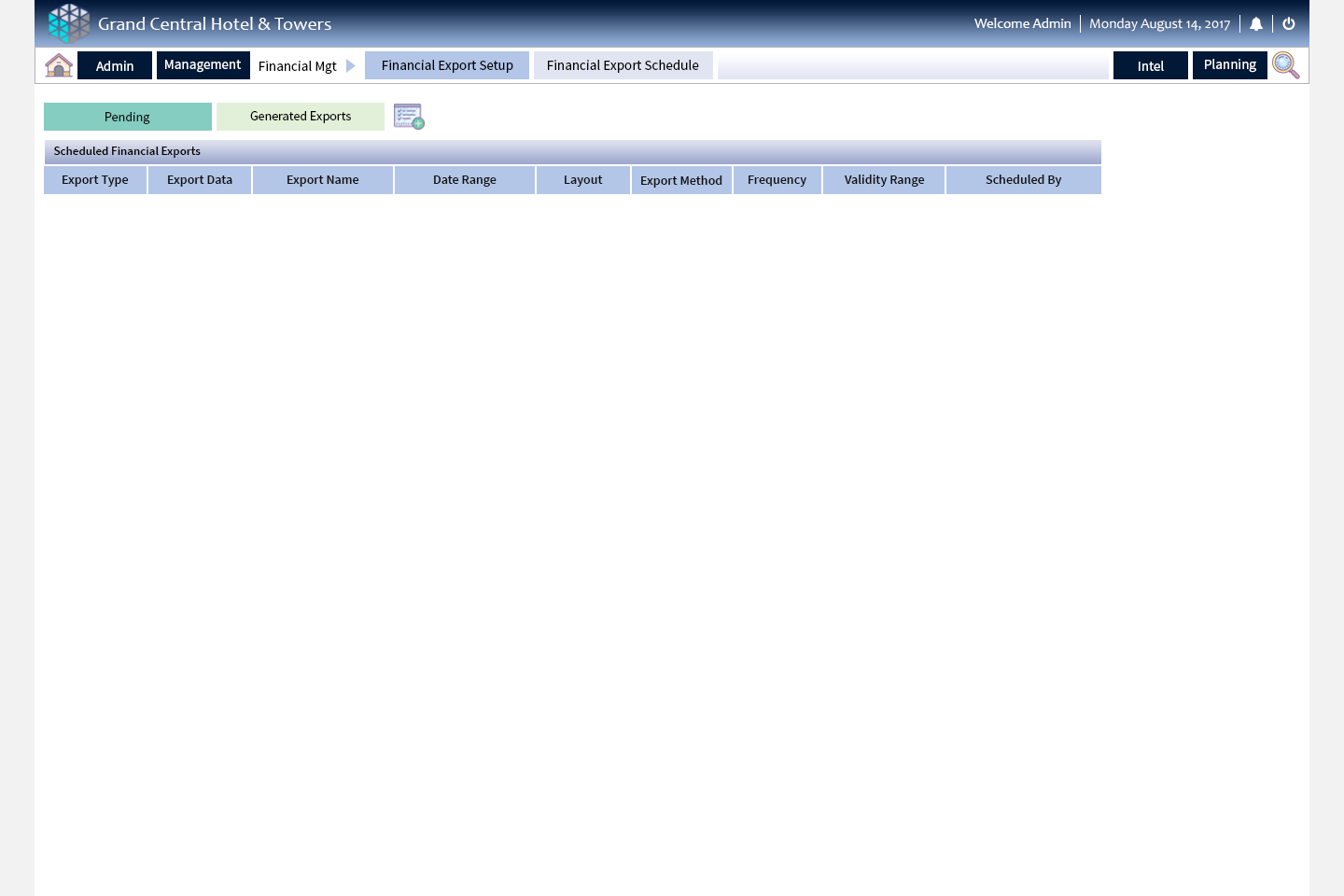Open the Management menu
The image size is (1344, 896).
203,64
